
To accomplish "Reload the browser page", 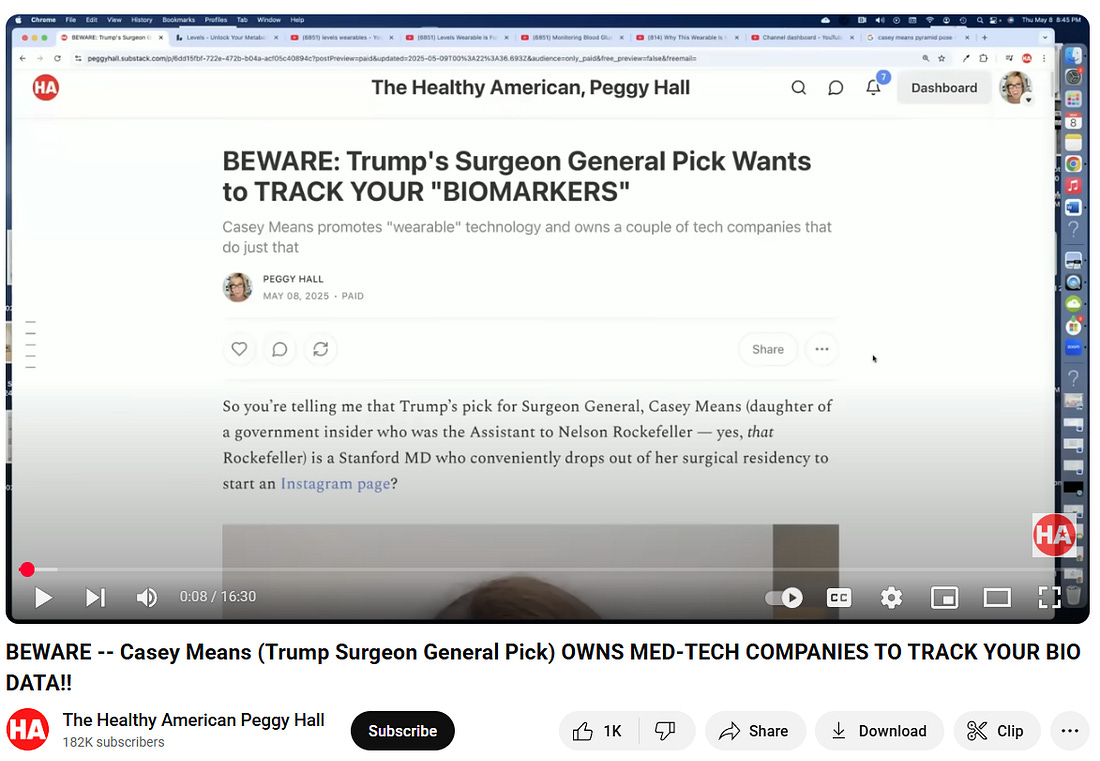I will (58, 58).
